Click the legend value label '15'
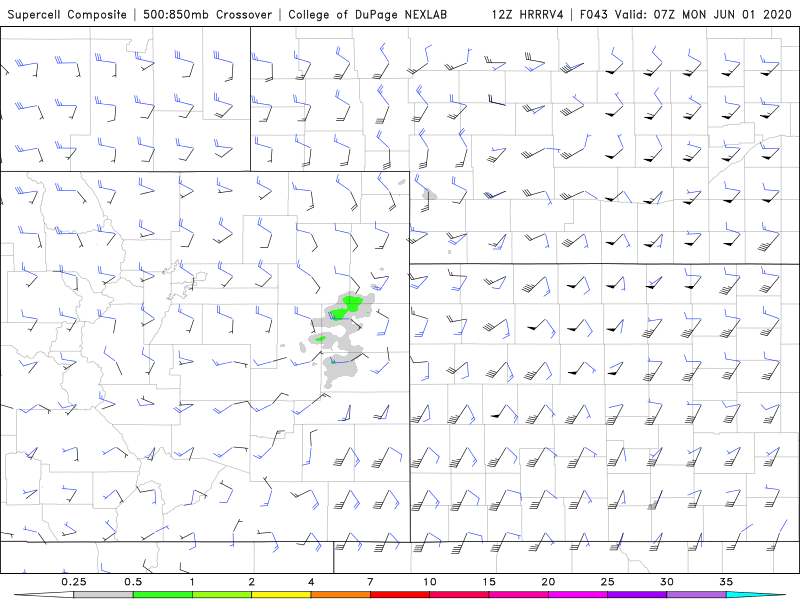 [489, 582]
